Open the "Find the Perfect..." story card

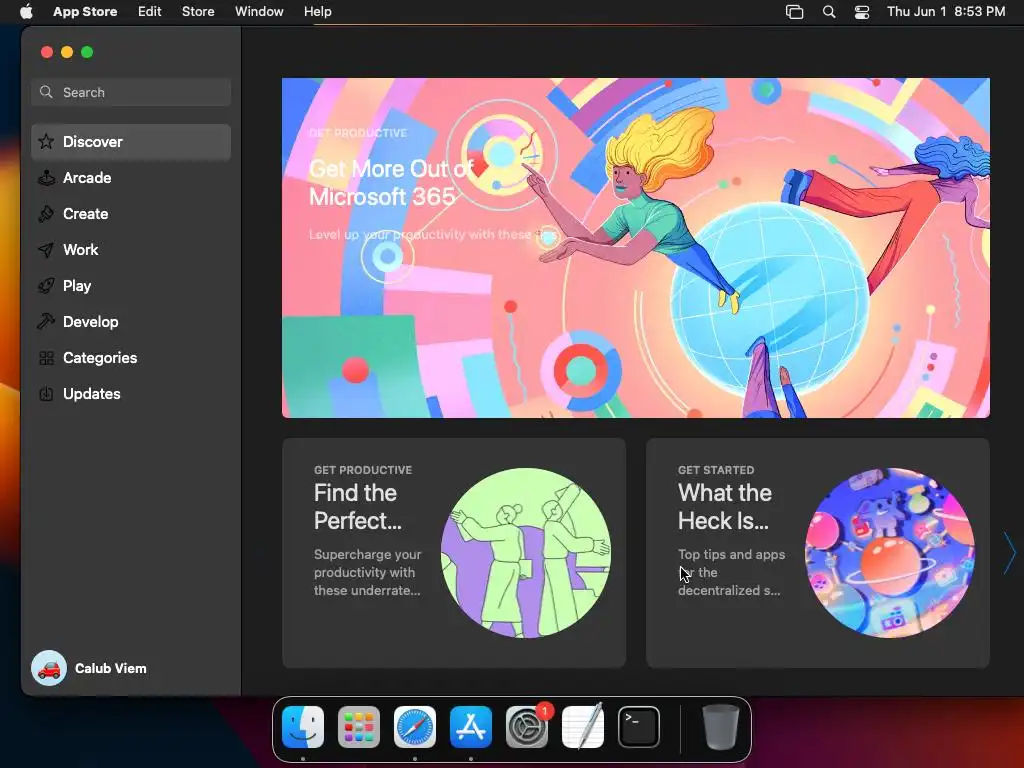click(x=454, y=552)
